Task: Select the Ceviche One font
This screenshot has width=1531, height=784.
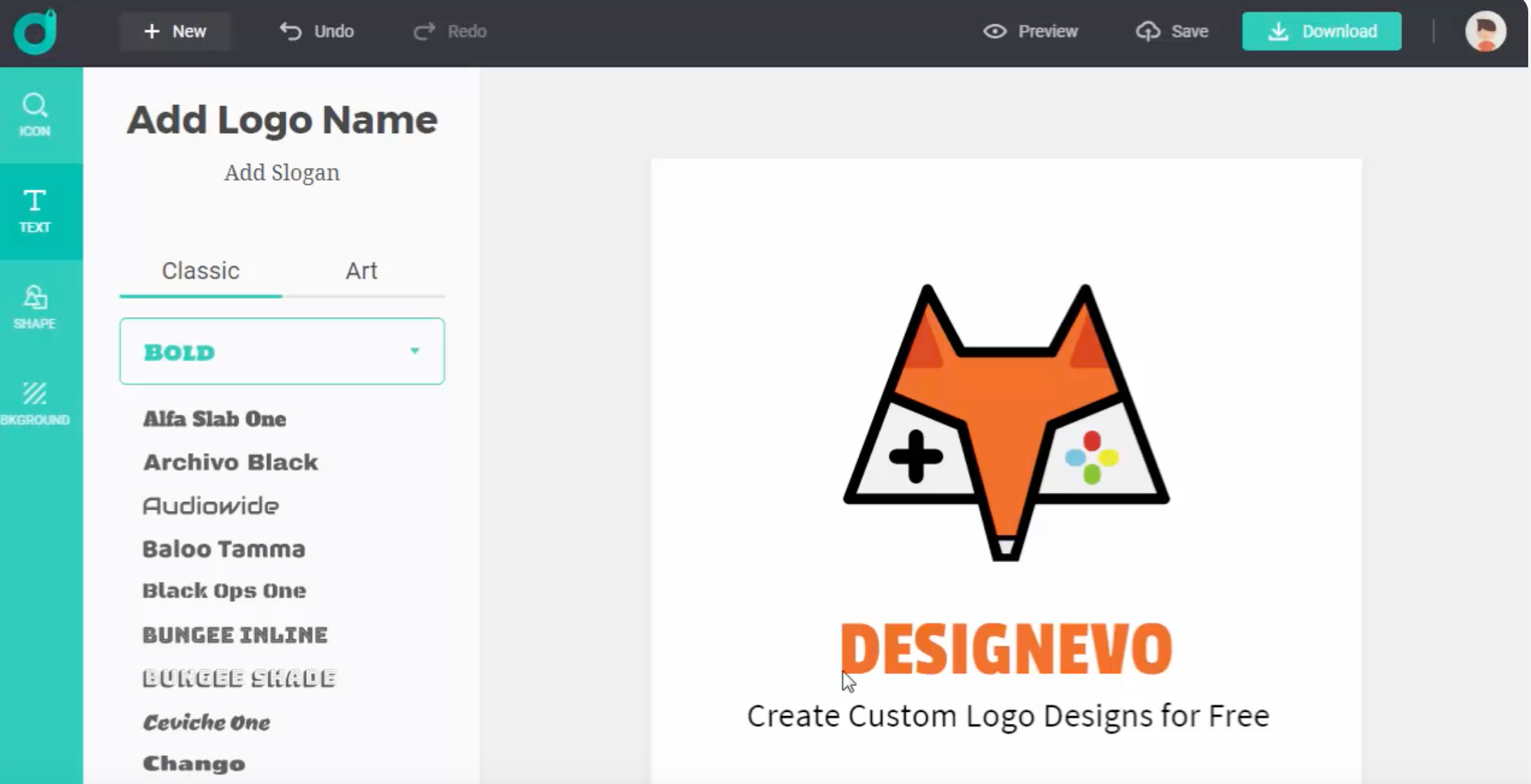Action: click(x=207, y=721)
